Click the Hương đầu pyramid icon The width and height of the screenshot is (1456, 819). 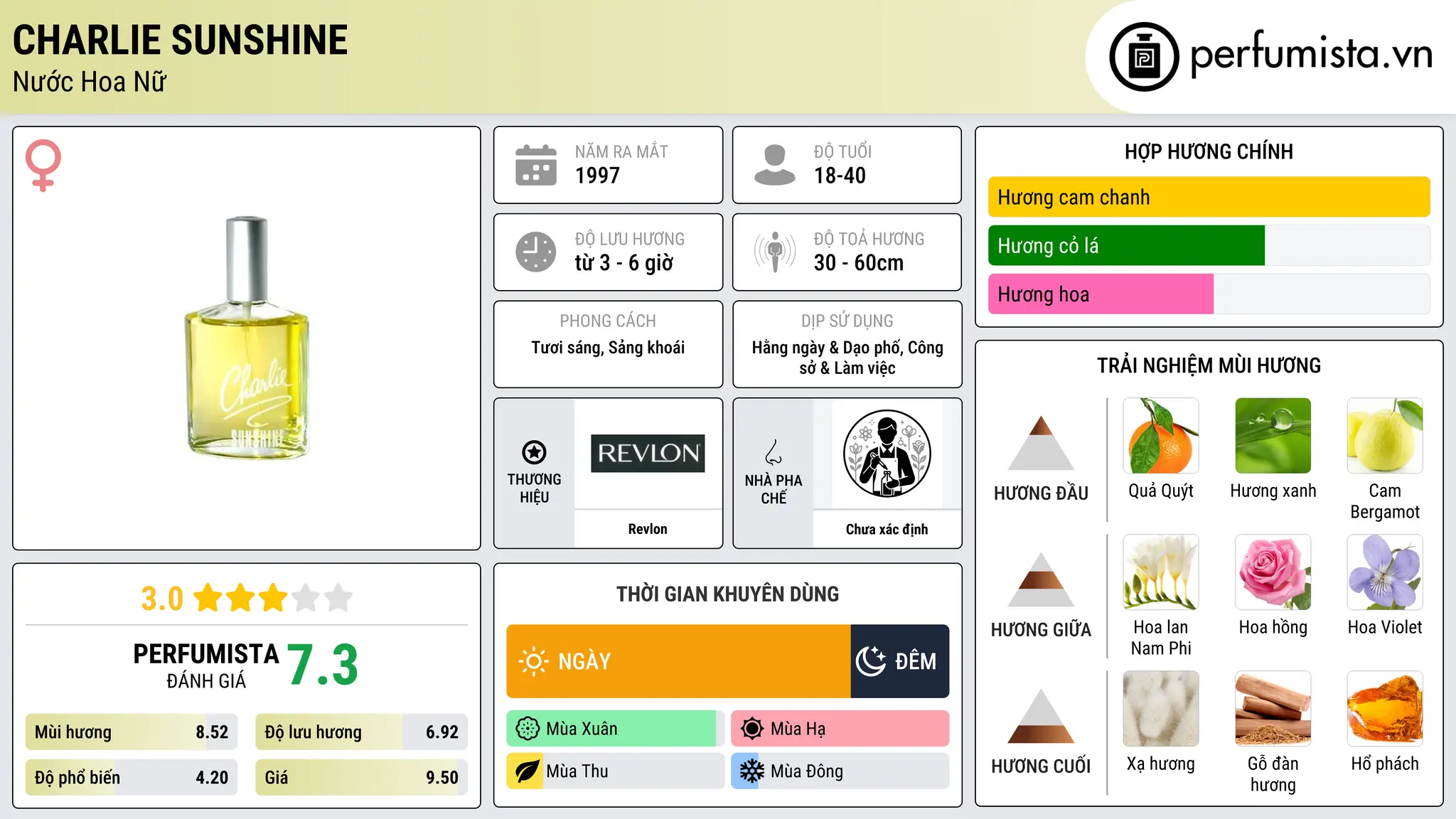1041,443
